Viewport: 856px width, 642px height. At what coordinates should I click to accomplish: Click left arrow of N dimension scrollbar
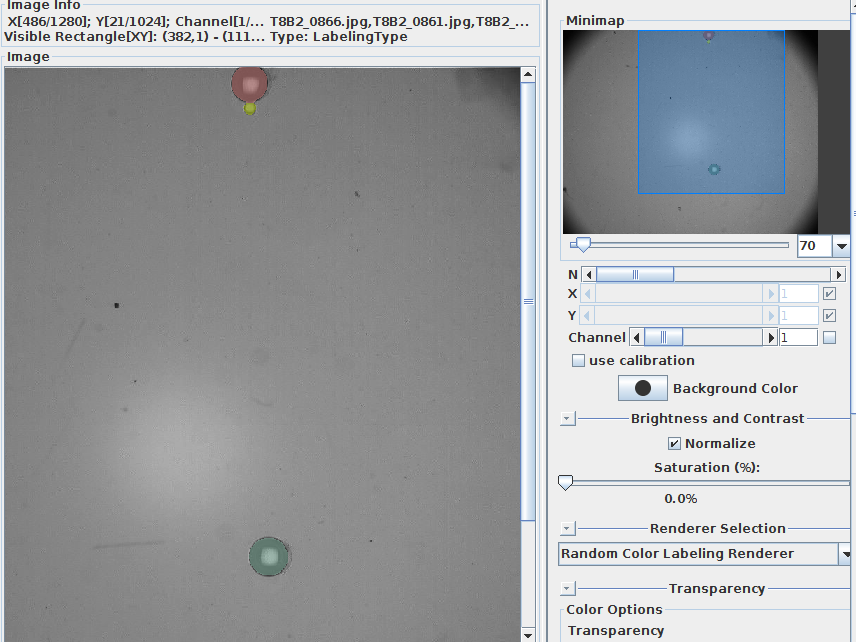pos(588,275)
